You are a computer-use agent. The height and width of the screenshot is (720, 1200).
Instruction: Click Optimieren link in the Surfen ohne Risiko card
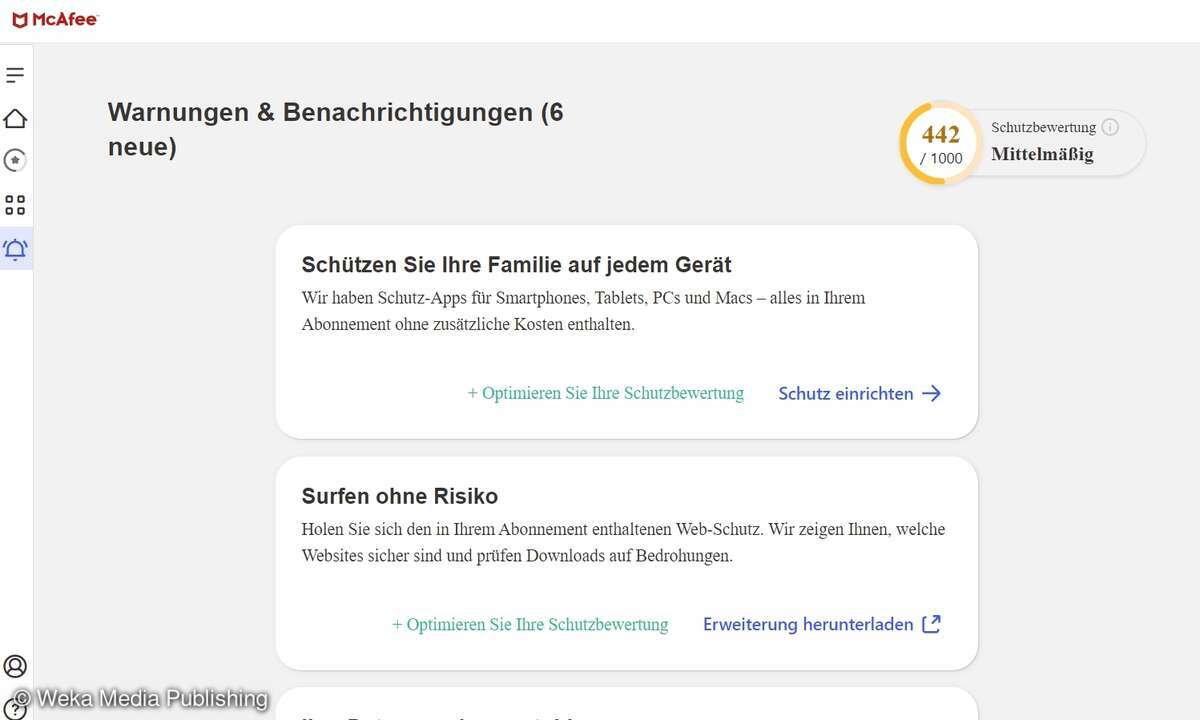(530, 624)
